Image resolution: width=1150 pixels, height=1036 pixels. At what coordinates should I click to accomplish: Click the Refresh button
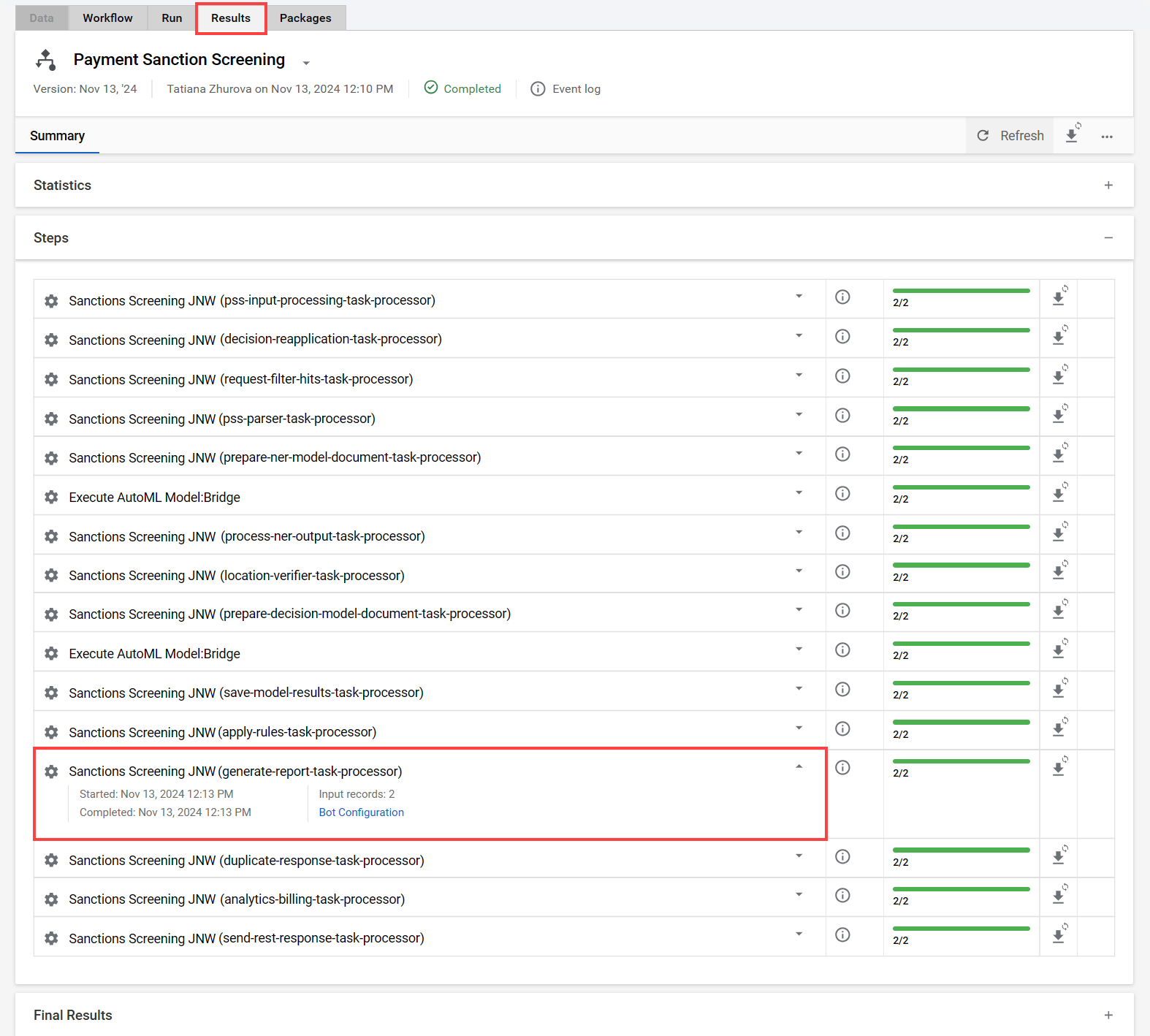1010,136
